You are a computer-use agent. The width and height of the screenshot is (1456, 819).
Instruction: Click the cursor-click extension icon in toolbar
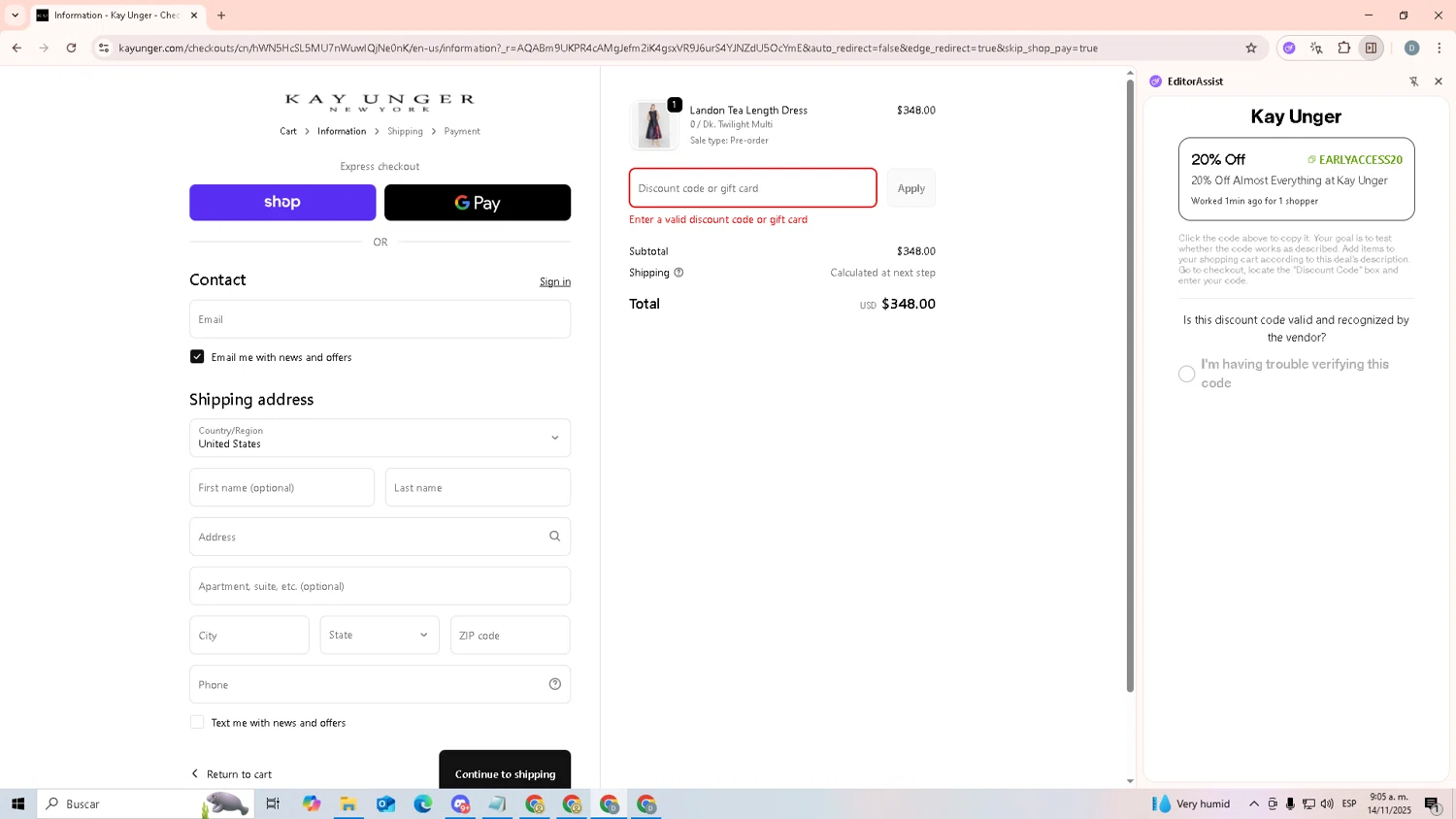1316,48
